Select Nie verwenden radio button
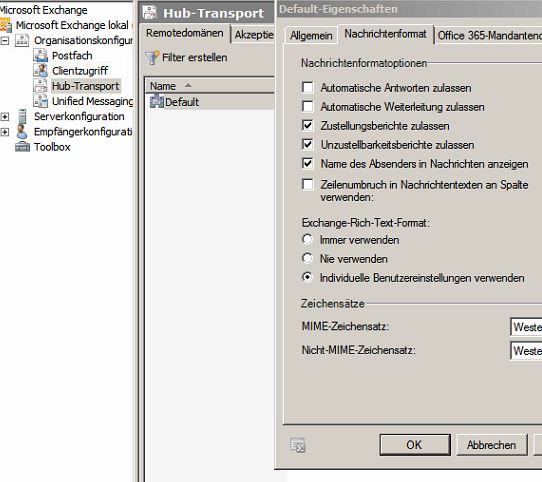The image size is (542, 482). coord(307,258)
